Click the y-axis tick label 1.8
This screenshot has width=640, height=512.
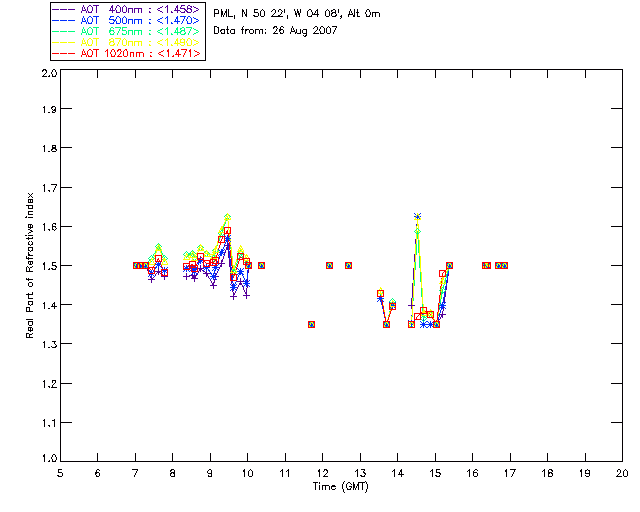coord(49,148)
